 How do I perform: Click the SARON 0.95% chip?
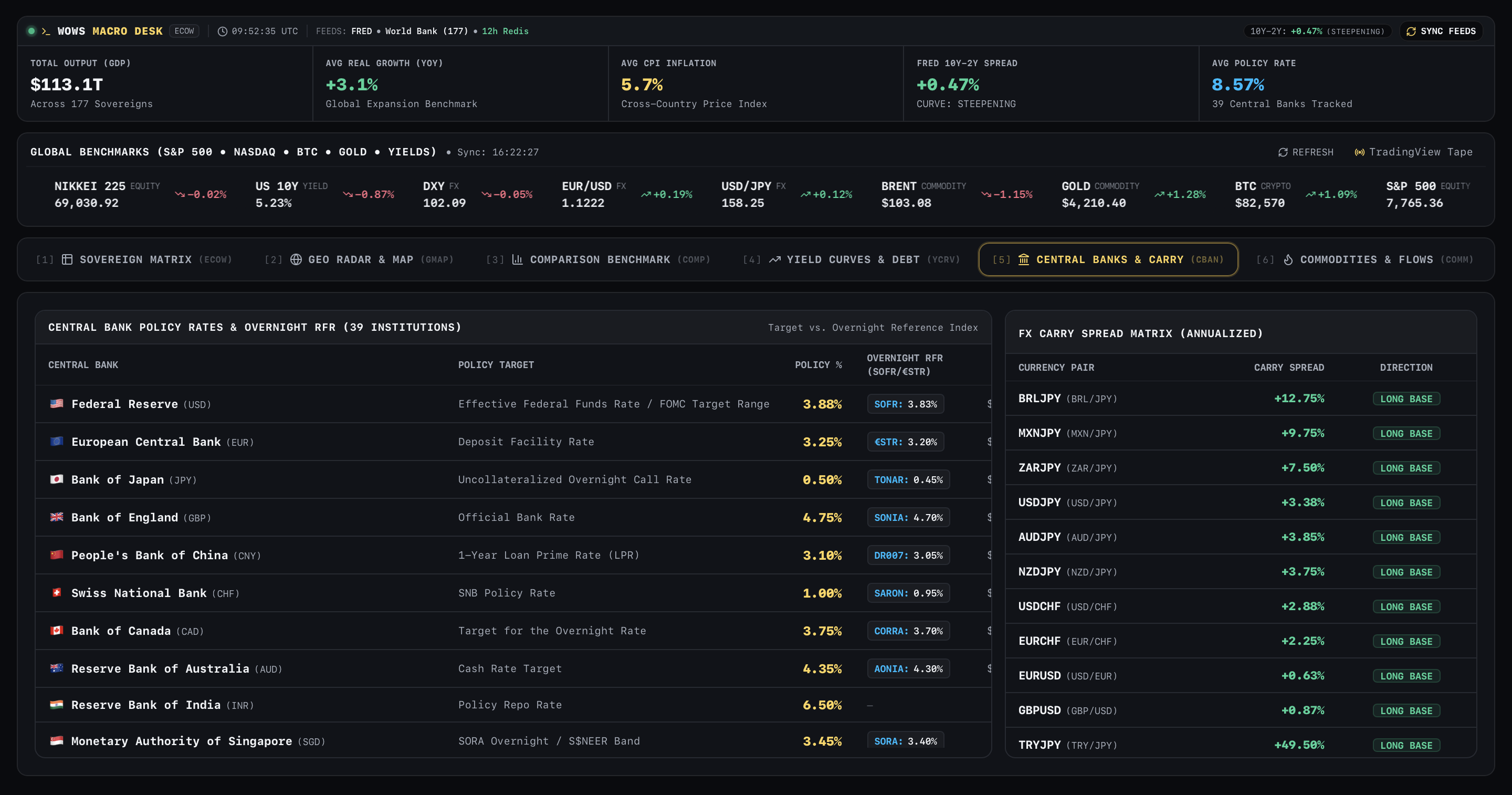coord(909,593)
